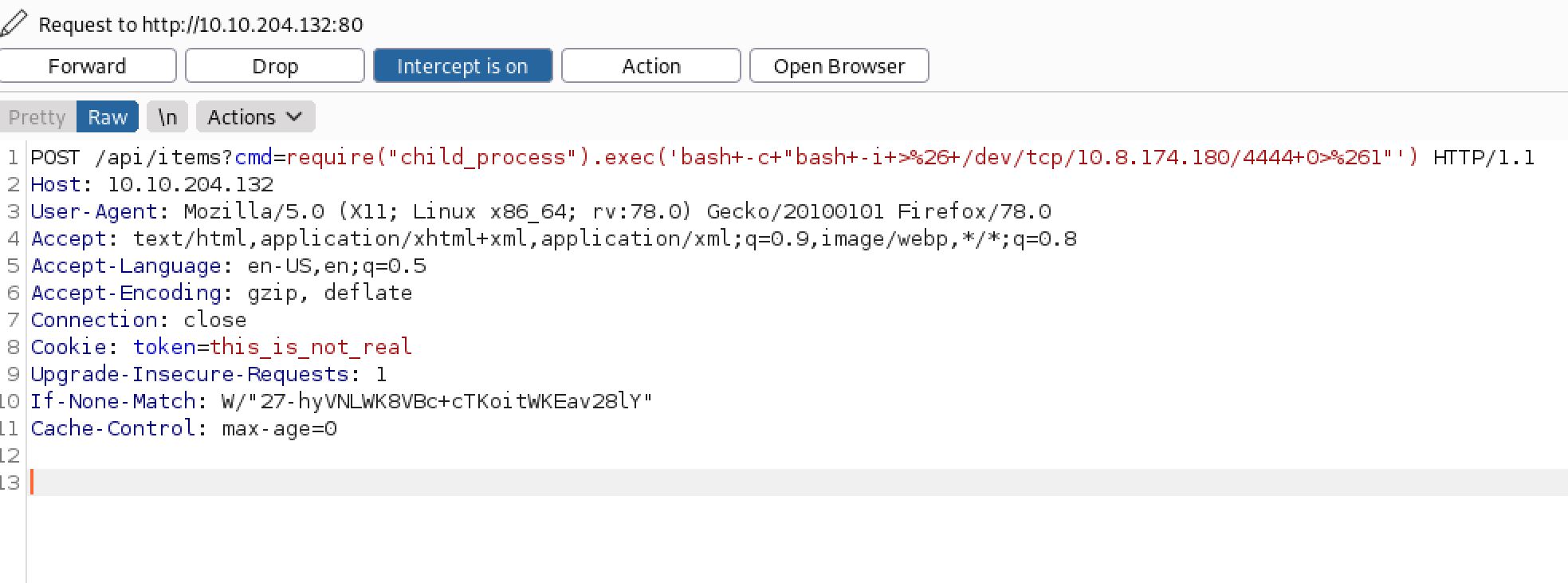Screen dimensions: 1568x583
Task: Switch to the Pretty view tab
Action: (37, 117)
